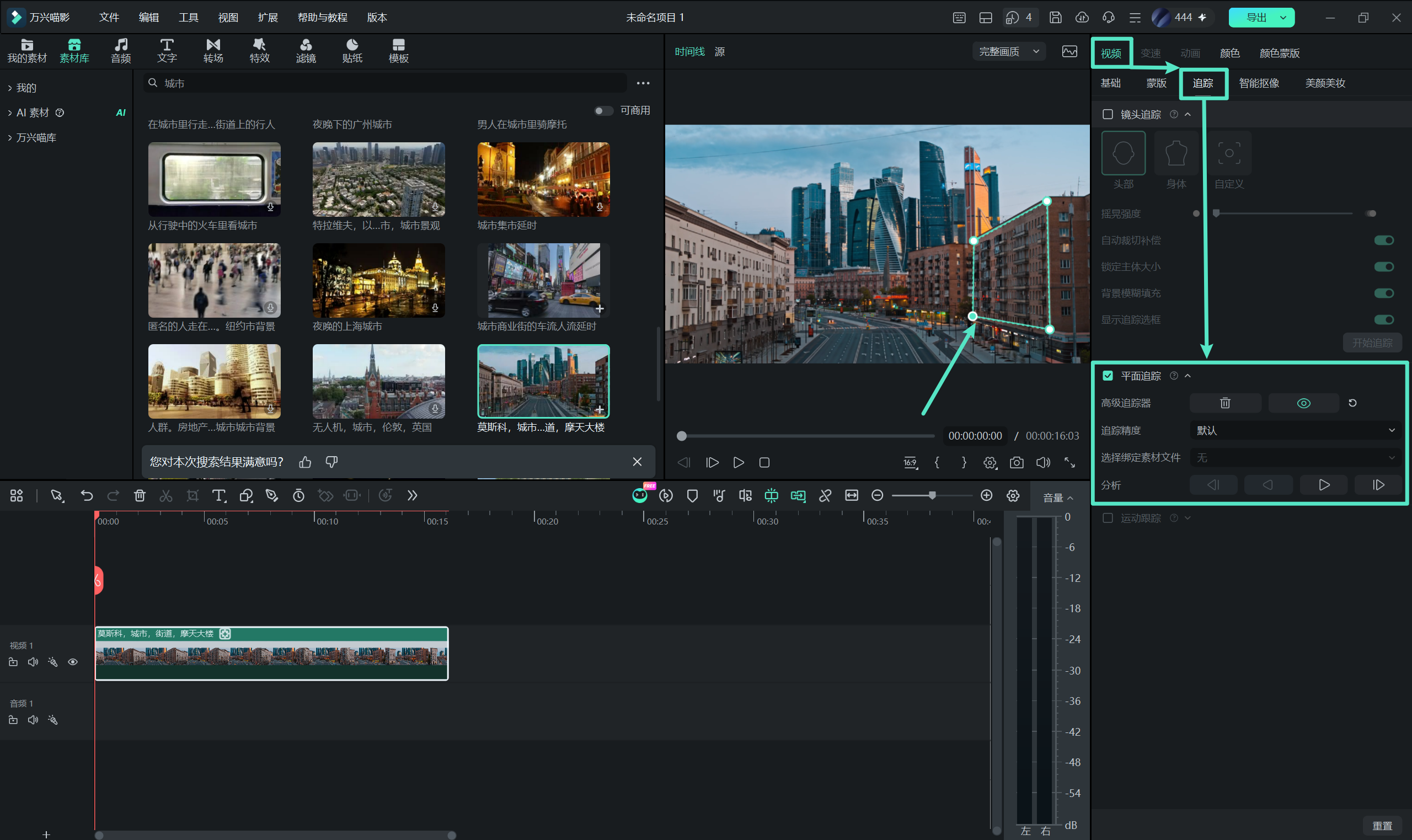The height and width of the screenshot is (840, 1412).
Task: Reset the advanced tracker with the reset icon
Action: pyautogui.click(x=1352, y=403)
